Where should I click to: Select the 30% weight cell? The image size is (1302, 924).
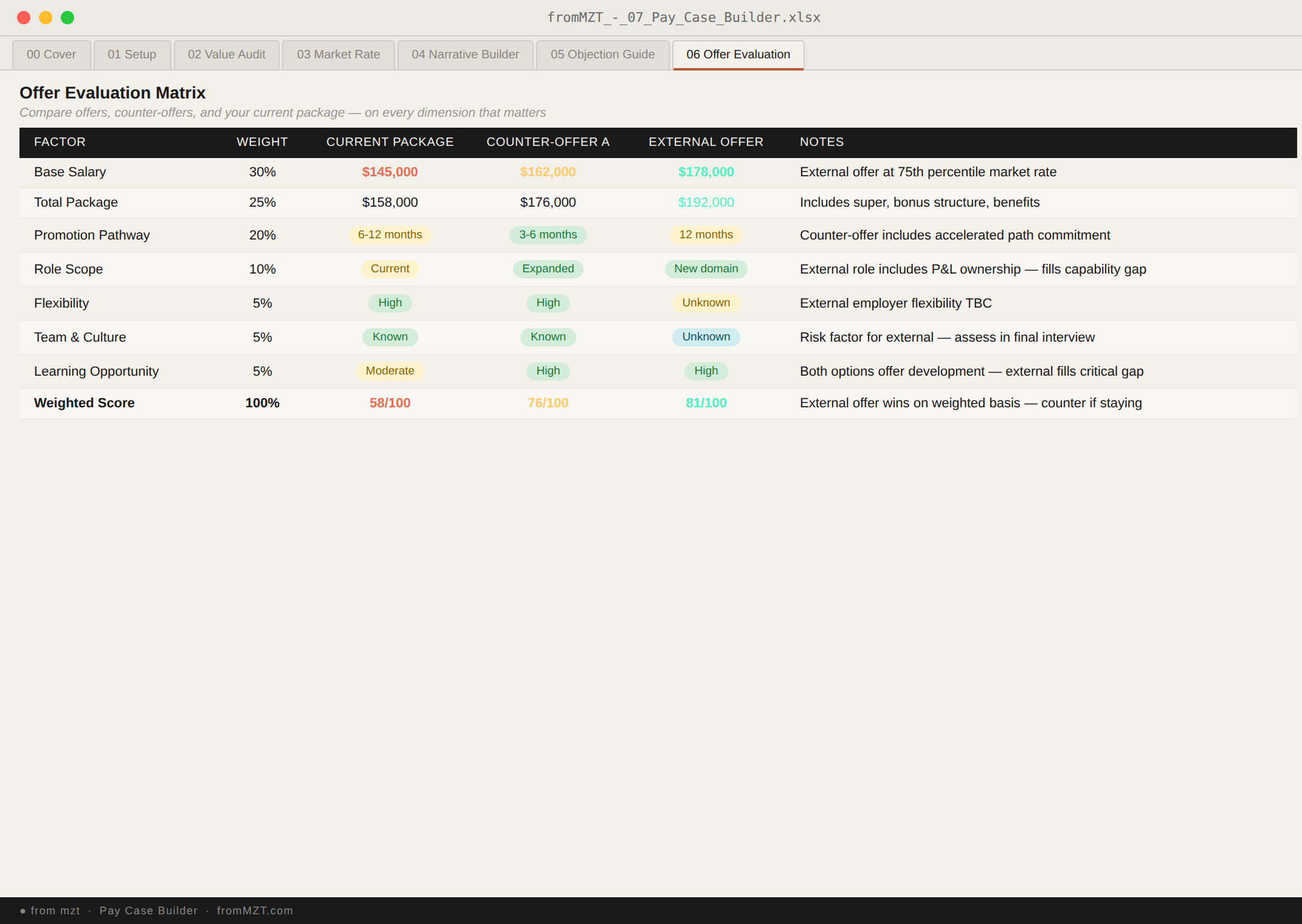pos(263,172)
